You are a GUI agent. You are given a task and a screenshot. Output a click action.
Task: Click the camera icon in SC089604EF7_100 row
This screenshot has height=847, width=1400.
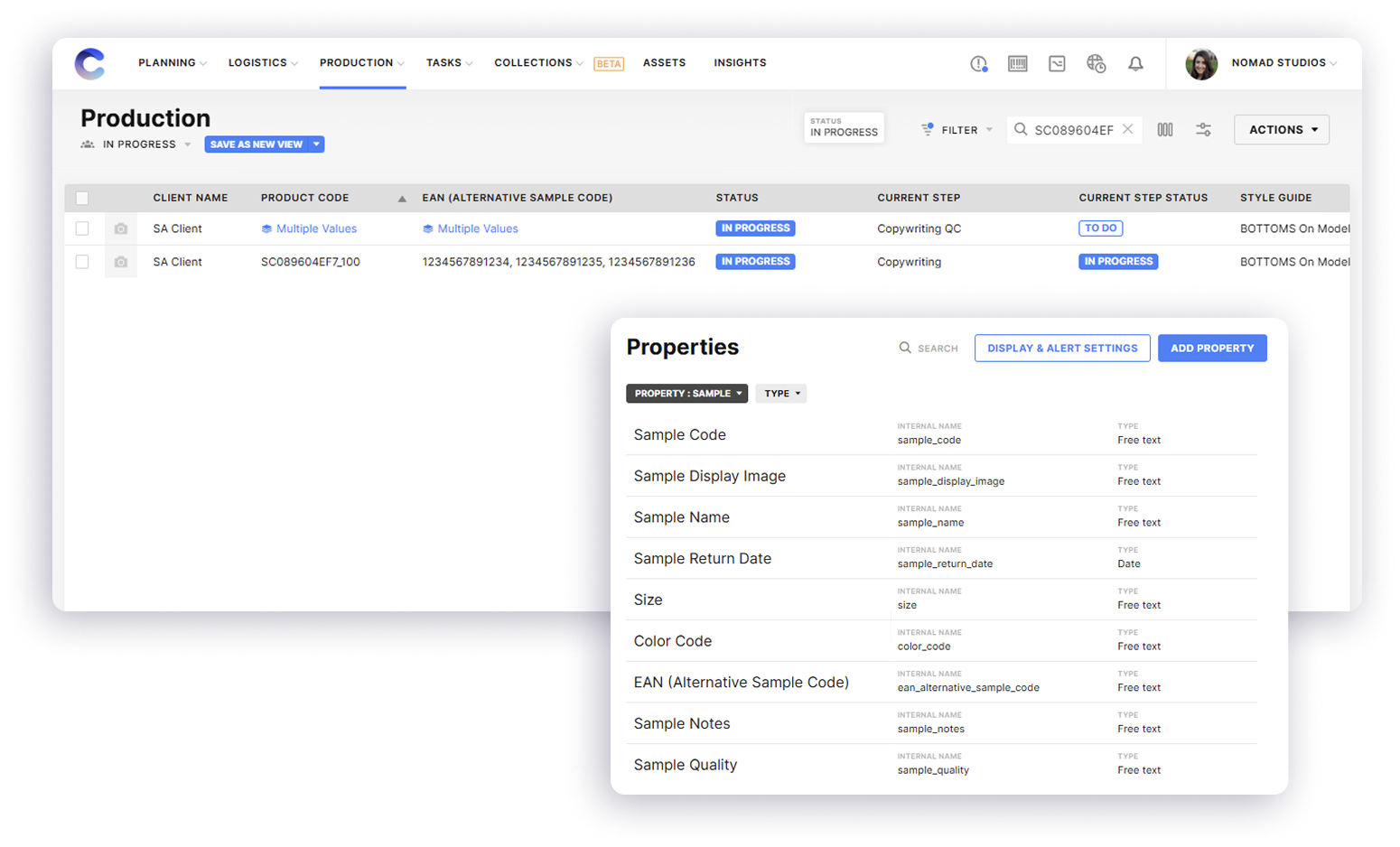click(121, 262)
